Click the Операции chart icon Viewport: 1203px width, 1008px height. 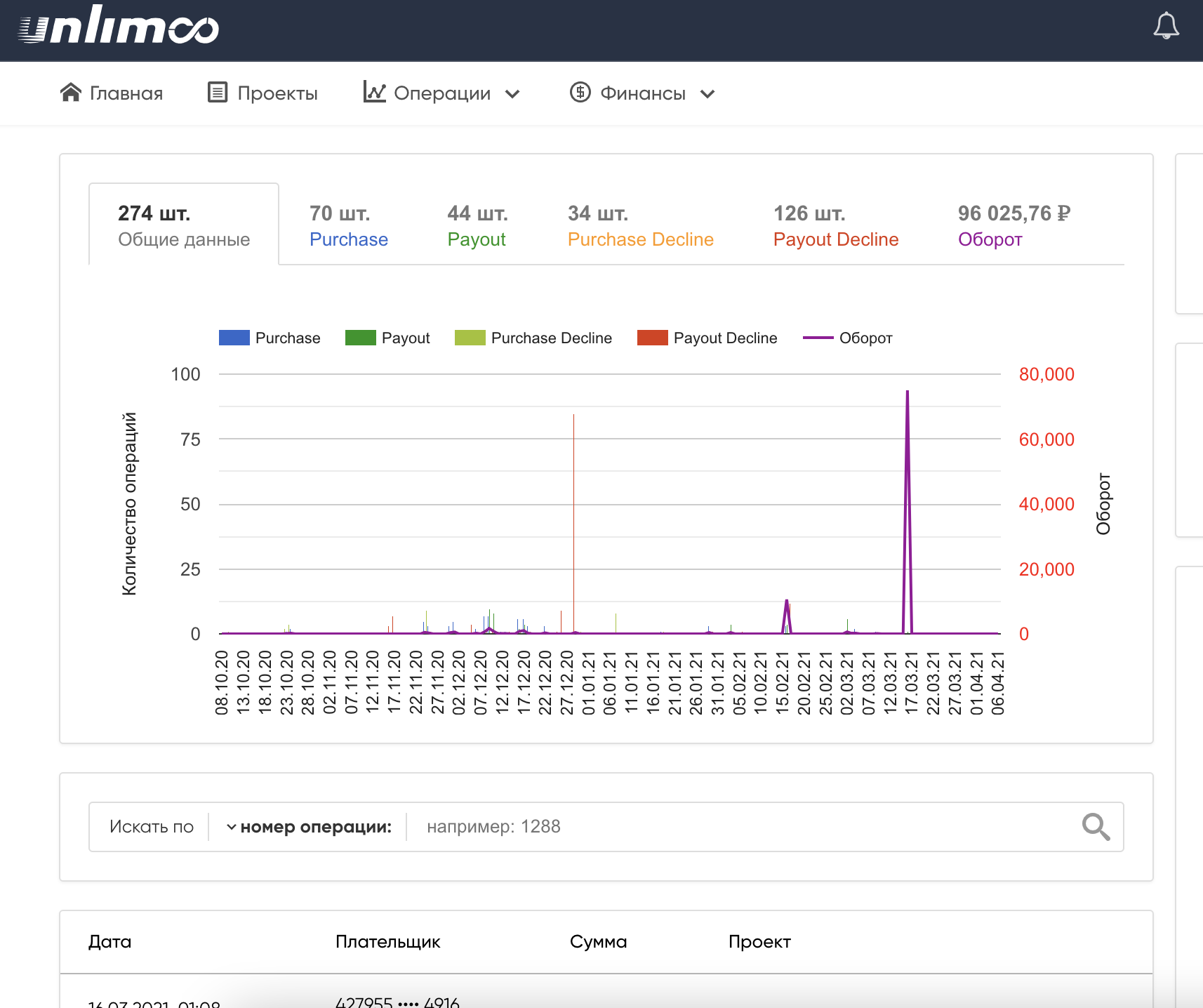click(x=374, y=92)
